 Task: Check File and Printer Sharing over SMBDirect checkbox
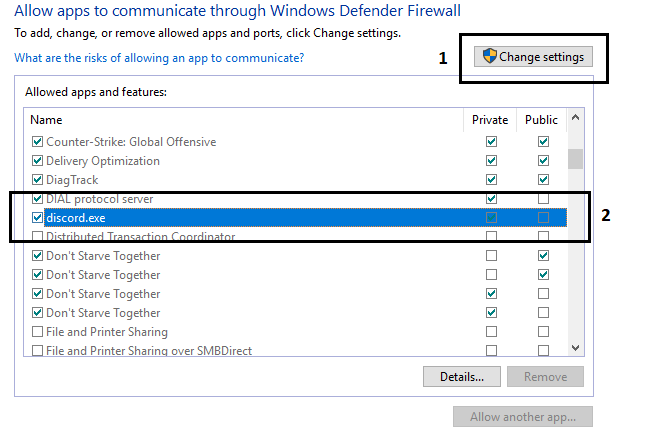click(37, 350)
